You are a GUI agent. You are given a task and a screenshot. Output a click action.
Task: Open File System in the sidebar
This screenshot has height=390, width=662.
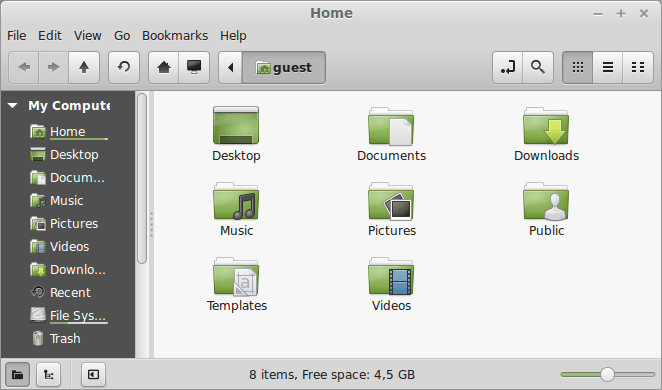pyautogui.click(x=68, y=315)
